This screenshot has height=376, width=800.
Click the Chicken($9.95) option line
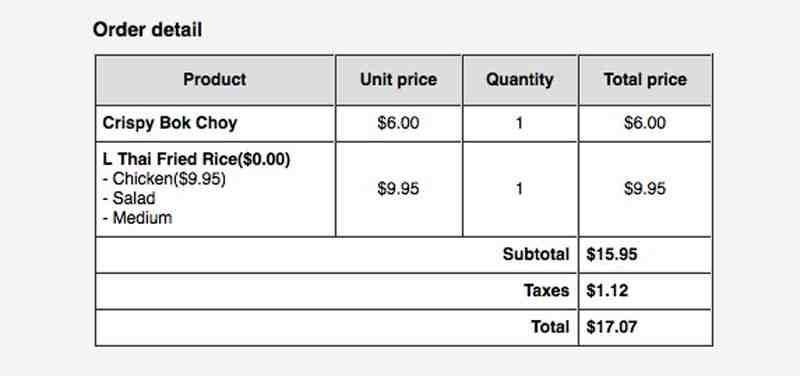(x=164, y=179)
